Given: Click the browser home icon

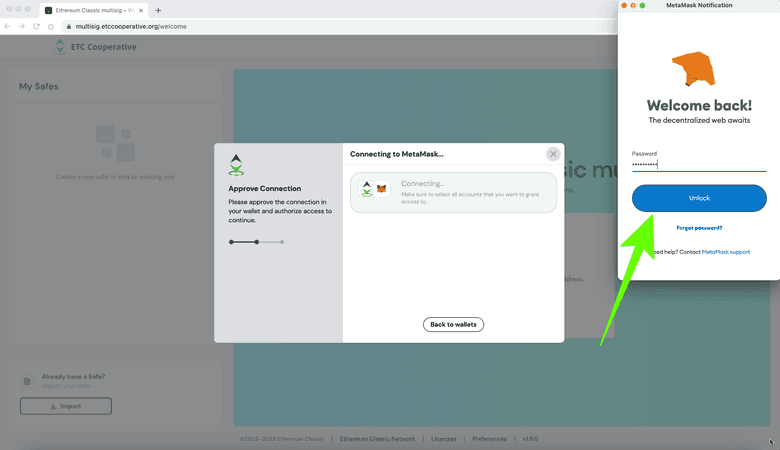Looking at the screenshot, I should (x=52, y=26).
